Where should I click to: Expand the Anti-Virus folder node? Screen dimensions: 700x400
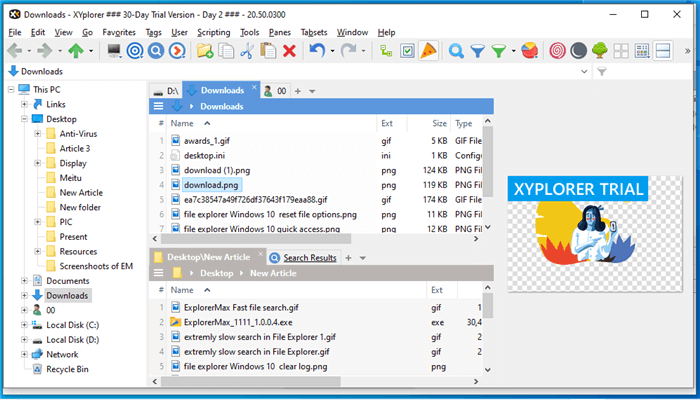pos(38,134)
